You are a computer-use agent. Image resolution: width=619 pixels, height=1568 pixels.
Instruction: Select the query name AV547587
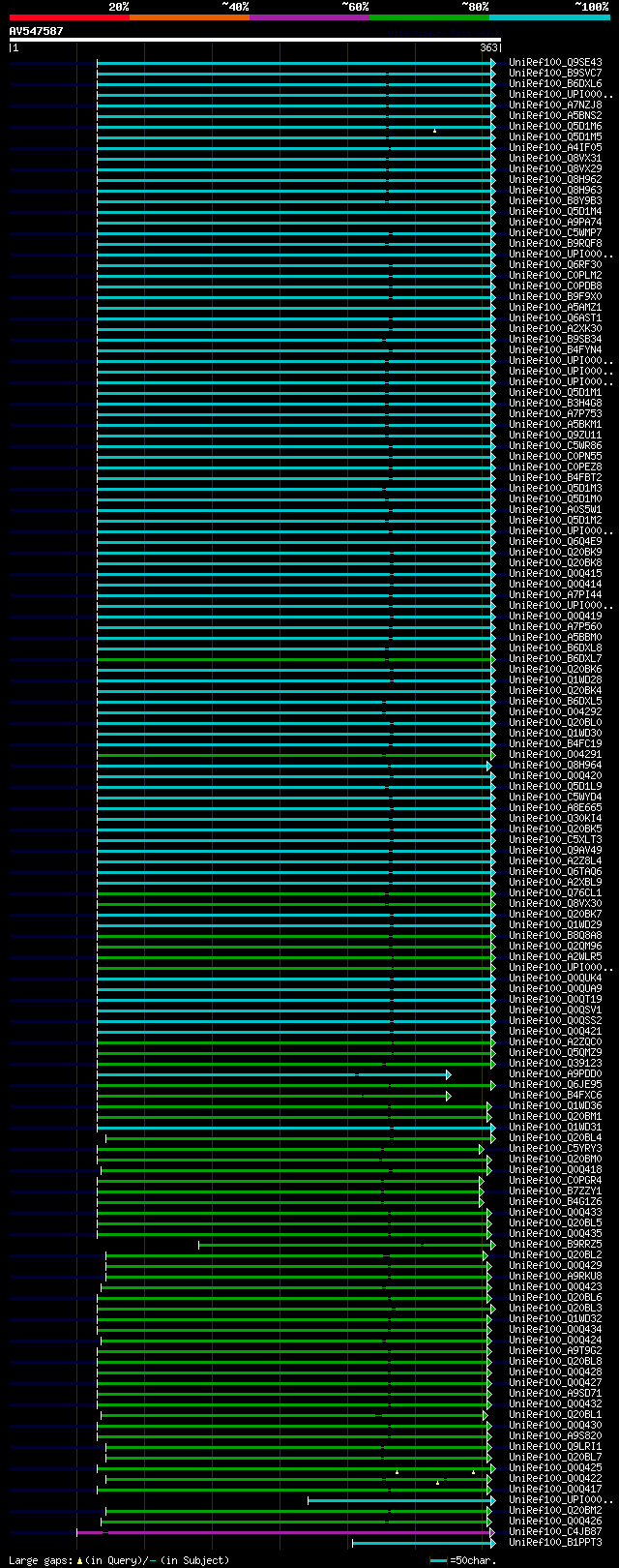tap(37, 31)
